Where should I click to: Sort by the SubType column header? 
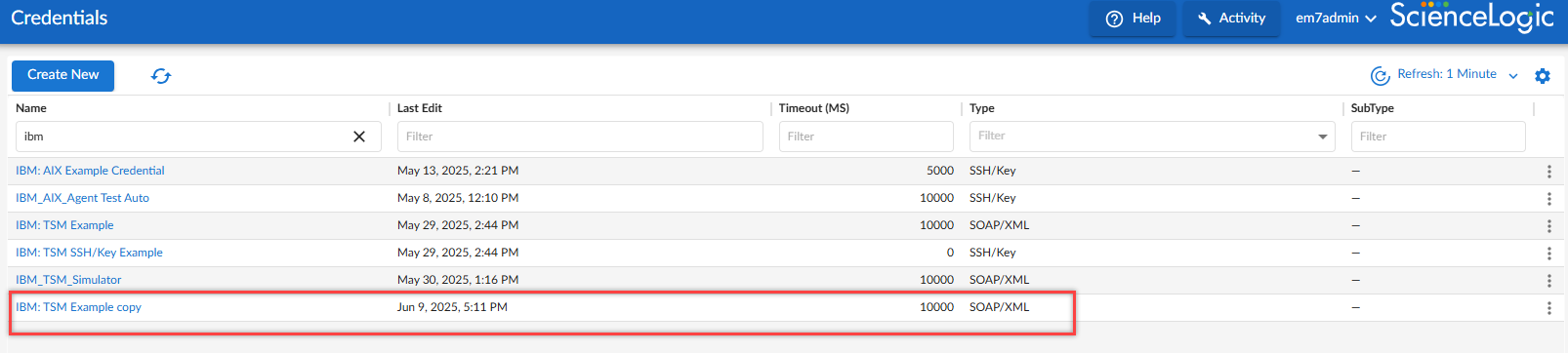coord(1373,108)
